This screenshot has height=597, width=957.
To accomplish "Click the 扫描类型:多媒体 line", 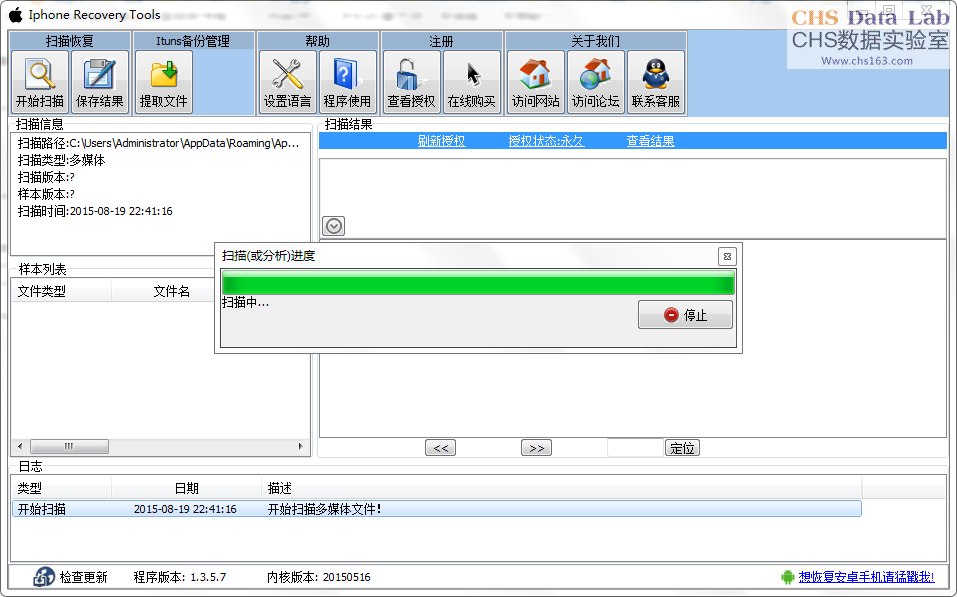I will click(61, 161).
